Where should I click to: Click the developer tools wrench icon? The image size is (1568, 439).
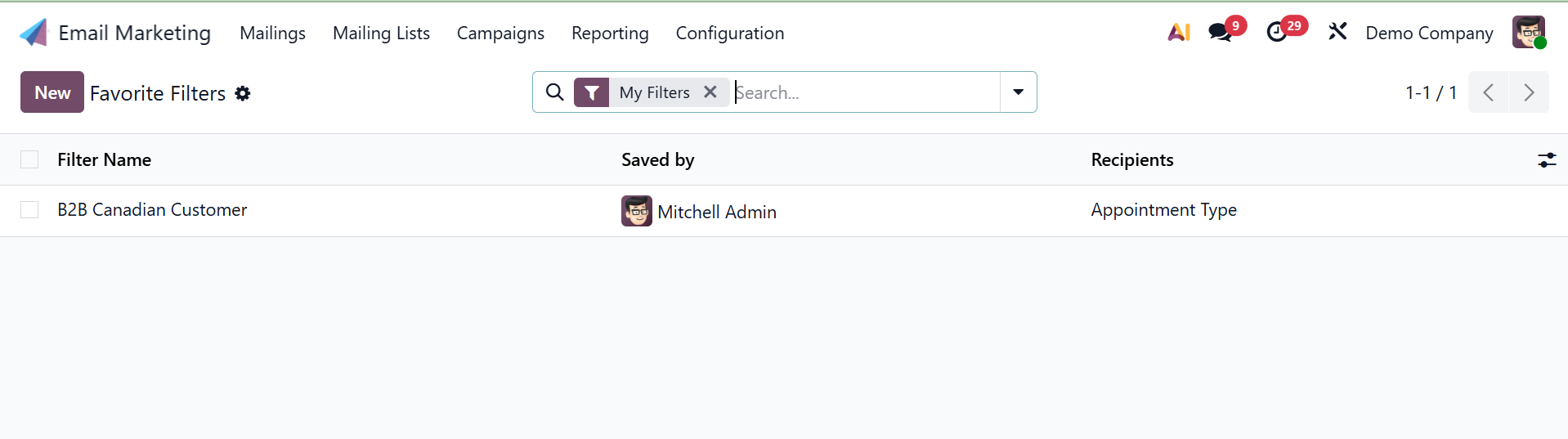click(x=1337, y=33)
